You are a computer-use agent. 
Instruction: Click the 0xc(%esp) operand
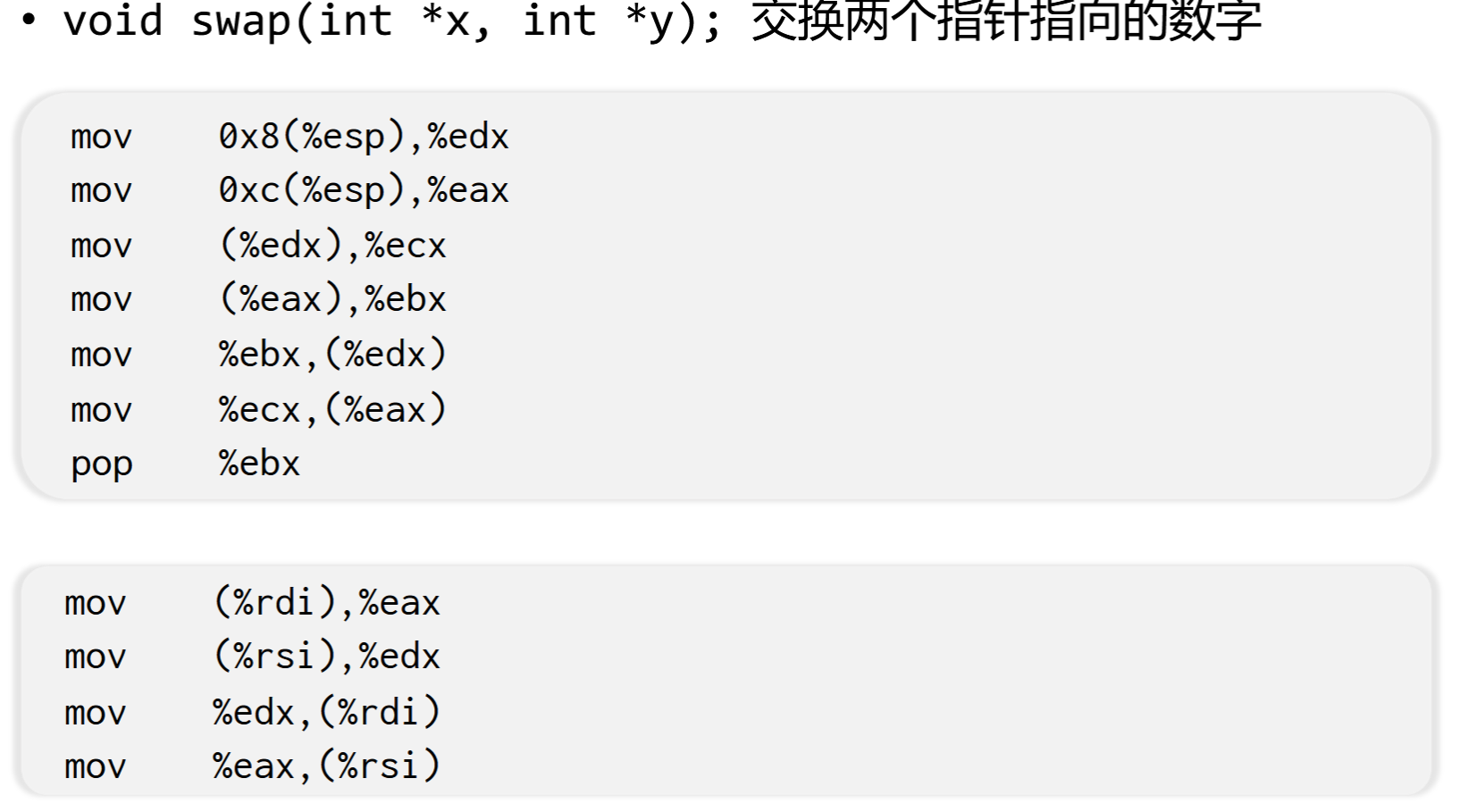(313, 190)
